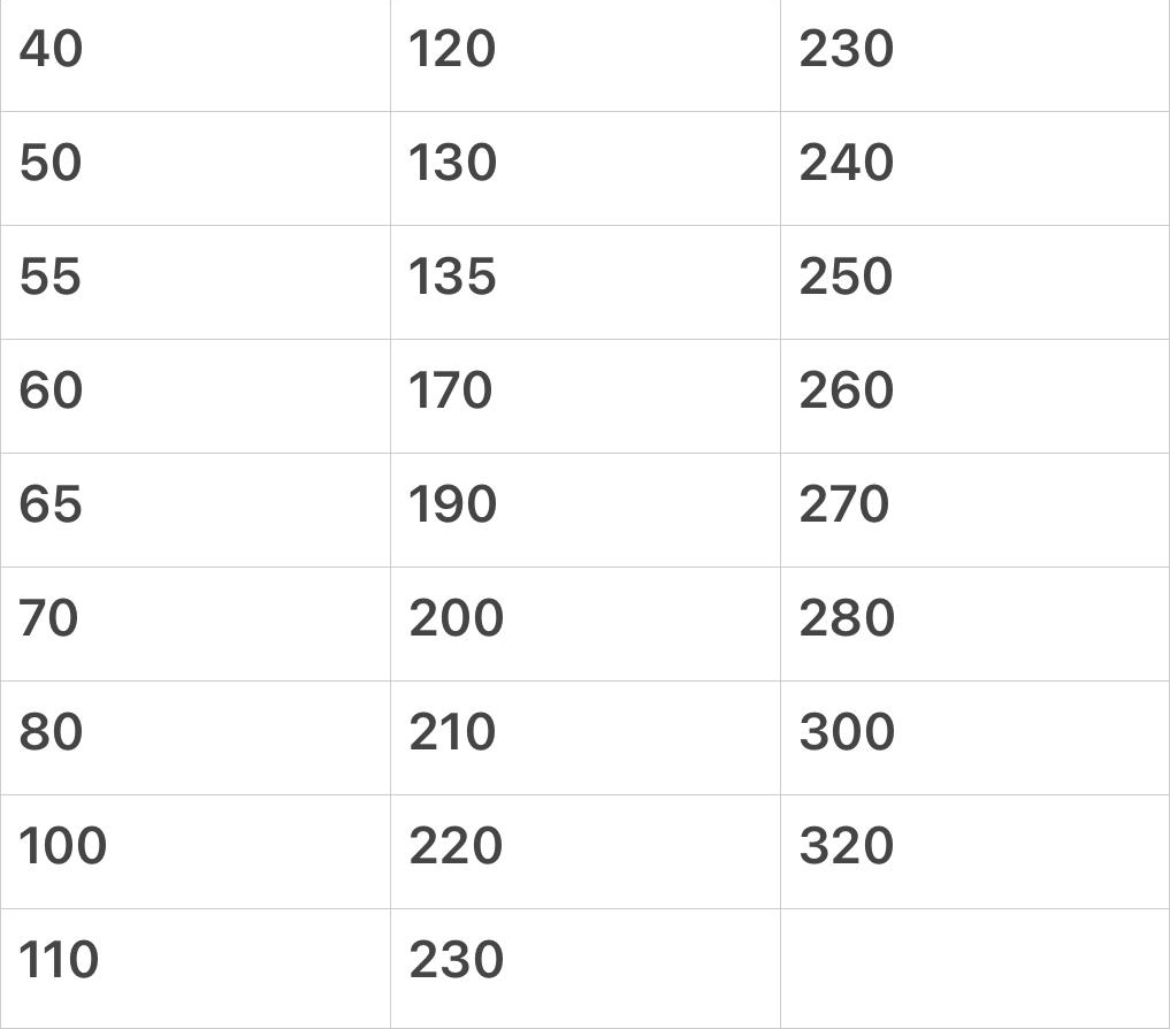Image resolution: width=1170 pixels, height=1029 pixels.
Task: Click the table cell showing 55
Action: (50, 278)
